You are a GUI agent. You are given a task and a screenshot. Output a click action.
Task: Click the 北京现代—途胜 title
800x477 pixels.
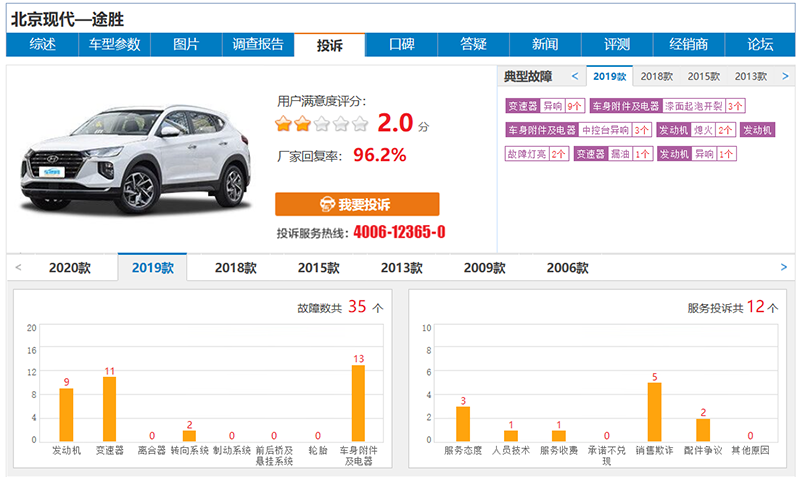tap(68, 19)
